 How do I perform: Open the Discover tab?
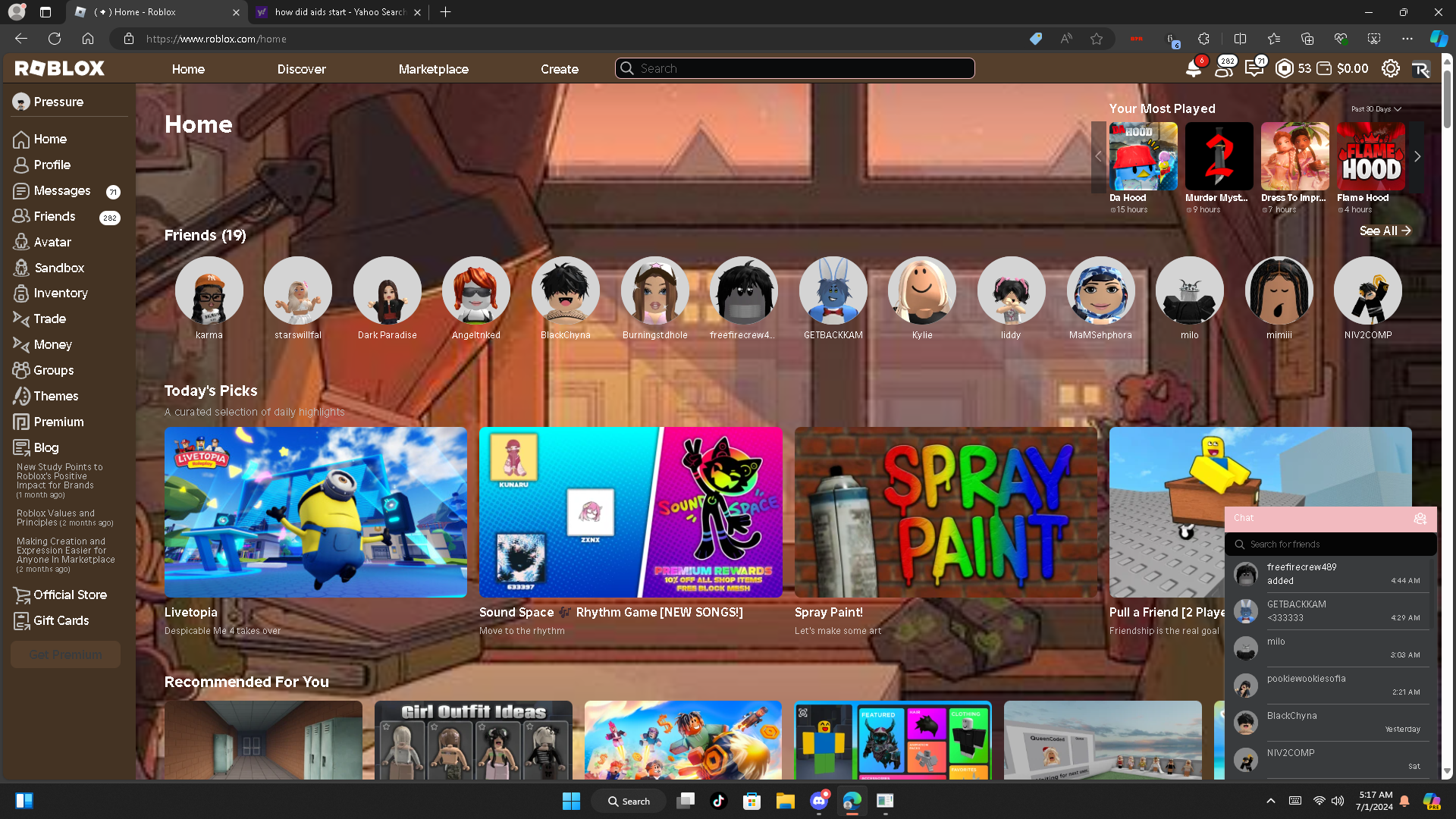(301, 69)
